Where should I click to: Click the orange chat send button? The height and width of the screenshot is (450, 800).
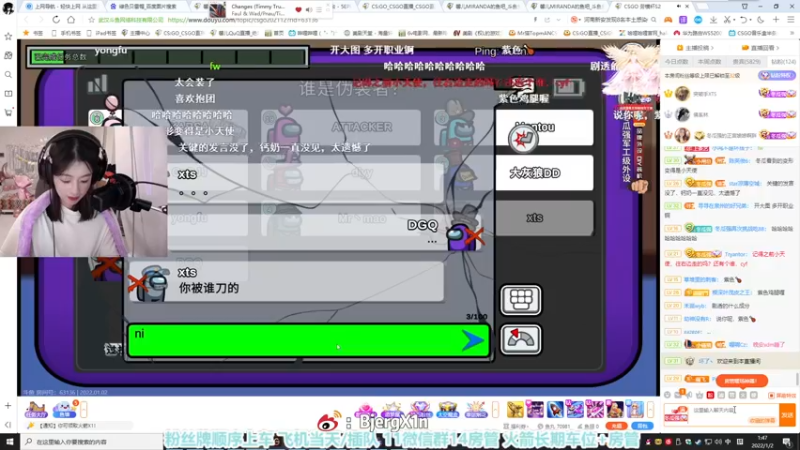(x=787, y=415)
